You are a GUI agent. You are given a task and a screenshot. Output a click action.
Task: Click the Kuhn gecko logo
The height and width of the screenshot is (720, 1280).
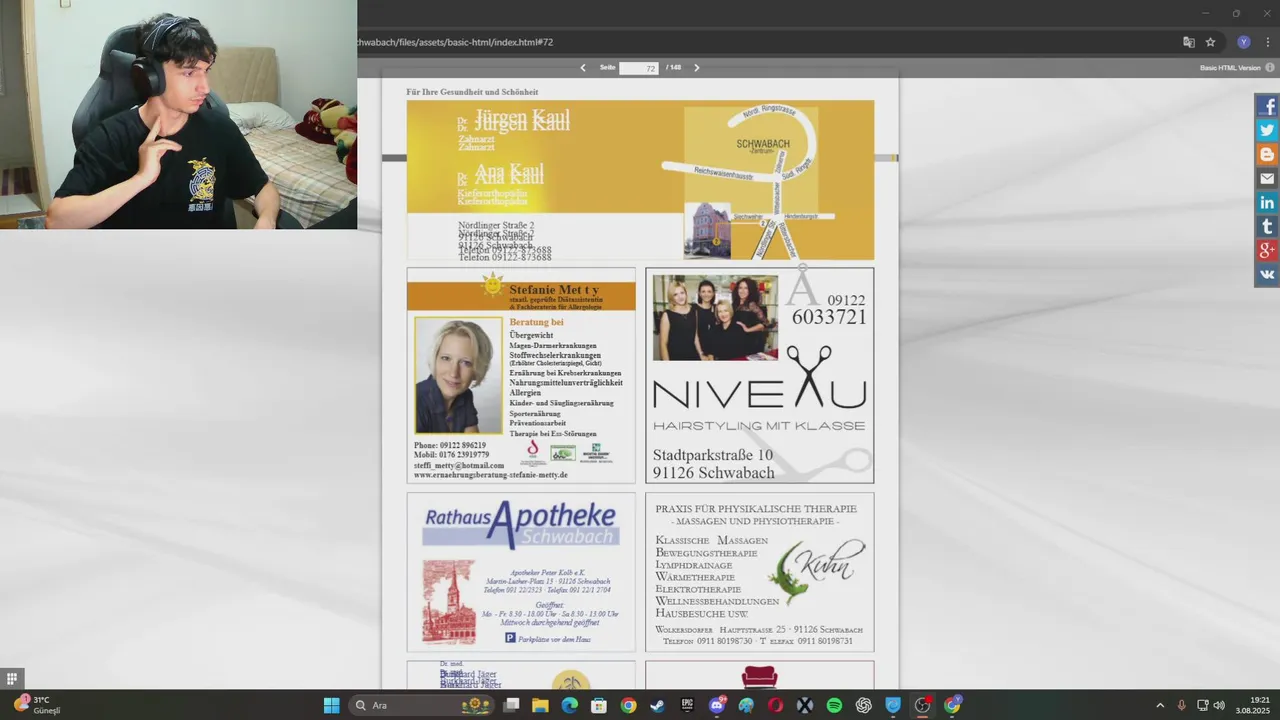(x=816, y=571)
